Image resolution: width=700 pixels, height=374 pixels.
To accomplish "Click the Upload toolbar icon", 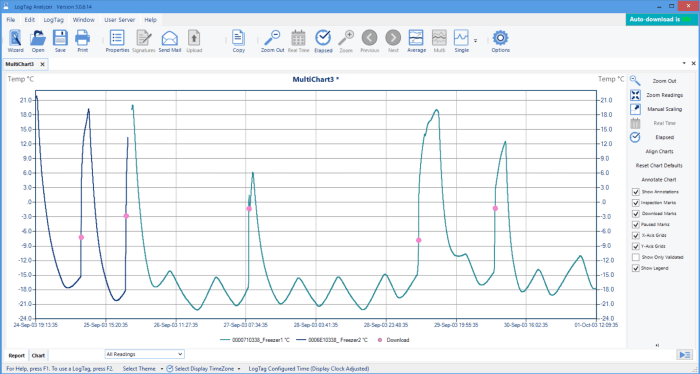I will point(194,41).
